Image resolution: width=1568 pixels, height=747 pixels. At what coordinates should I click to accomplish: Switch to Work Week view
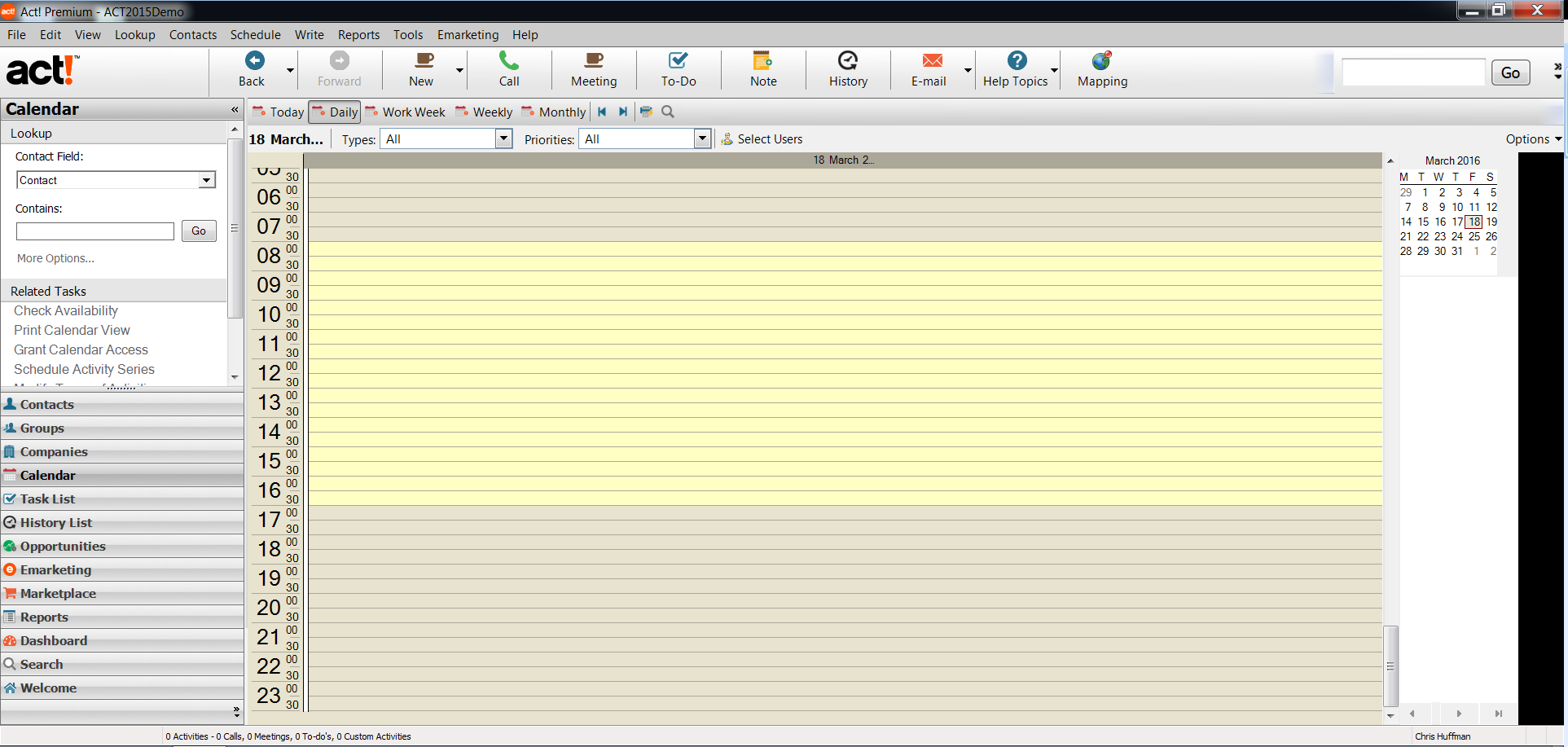(405, 112)
